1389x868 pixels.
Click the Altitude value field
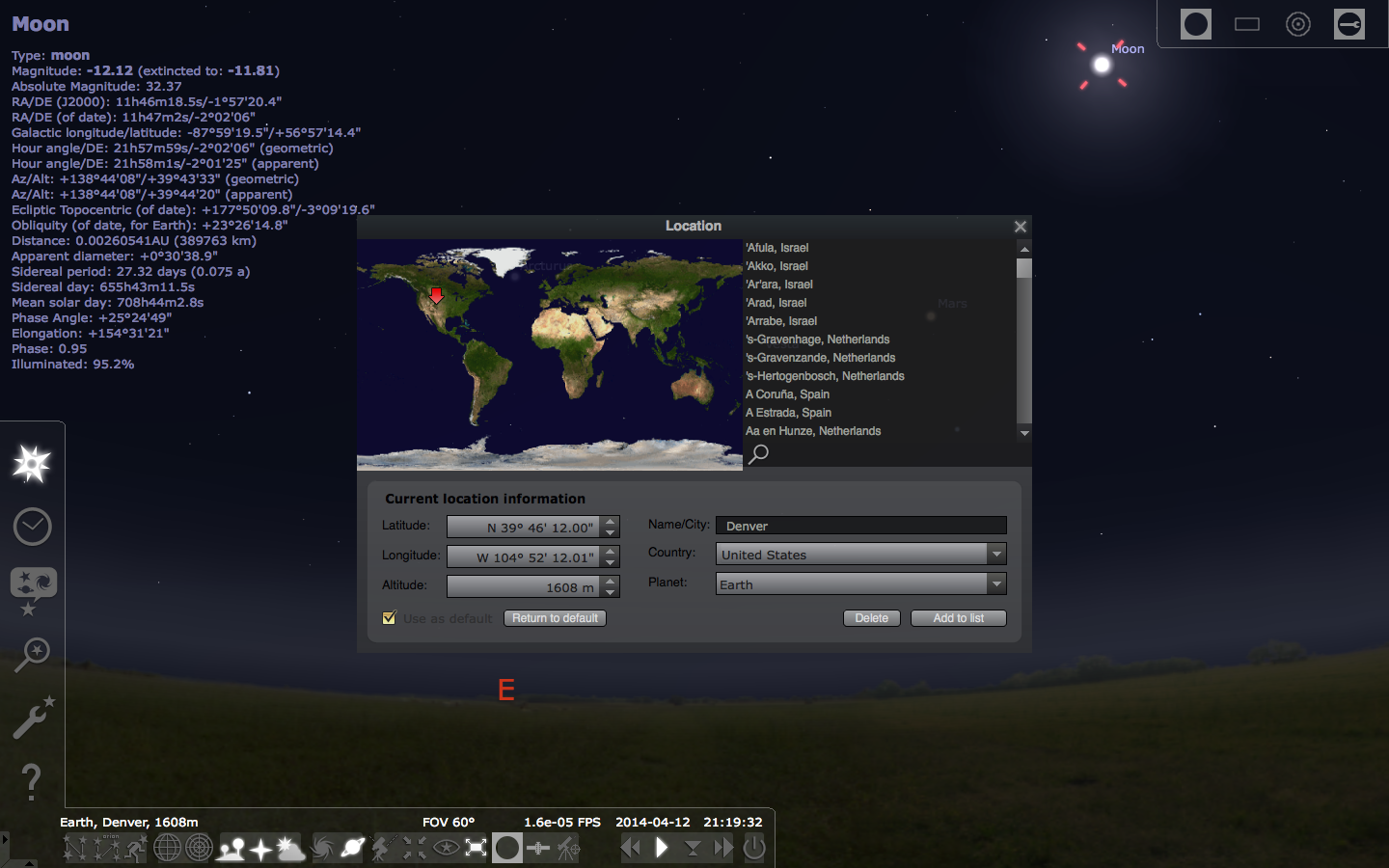pyautogui.click(x=524, y=586)
